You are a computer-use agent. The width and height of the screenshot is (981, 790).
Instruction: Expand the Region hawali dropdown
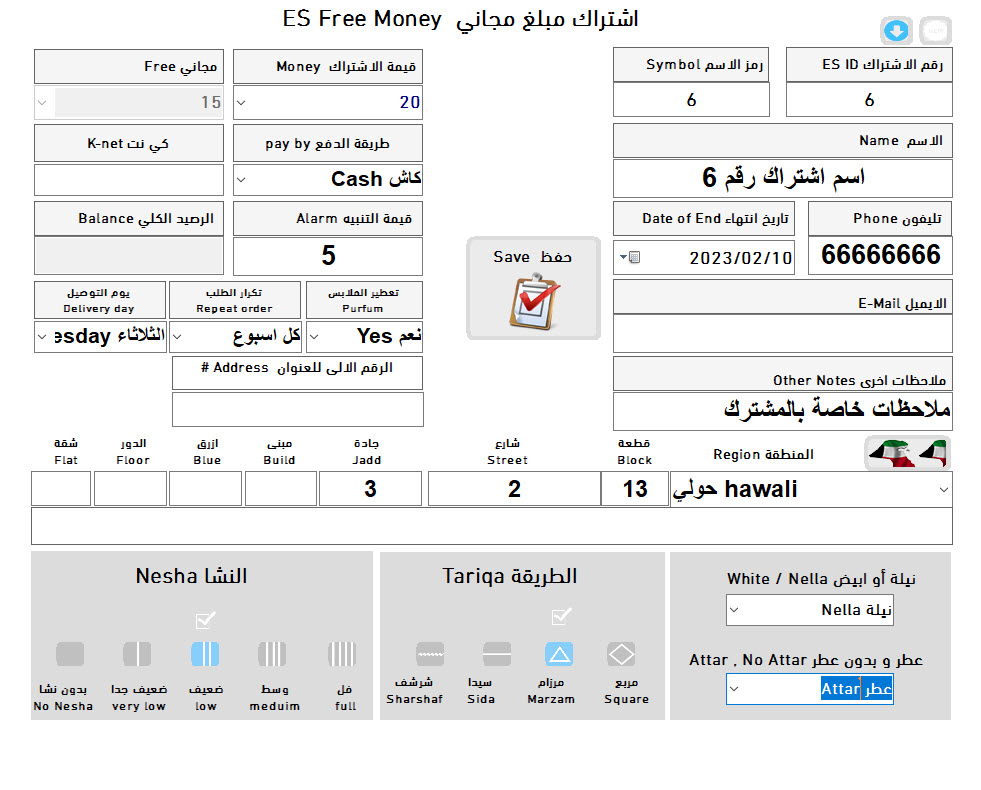tap(943, 489)
